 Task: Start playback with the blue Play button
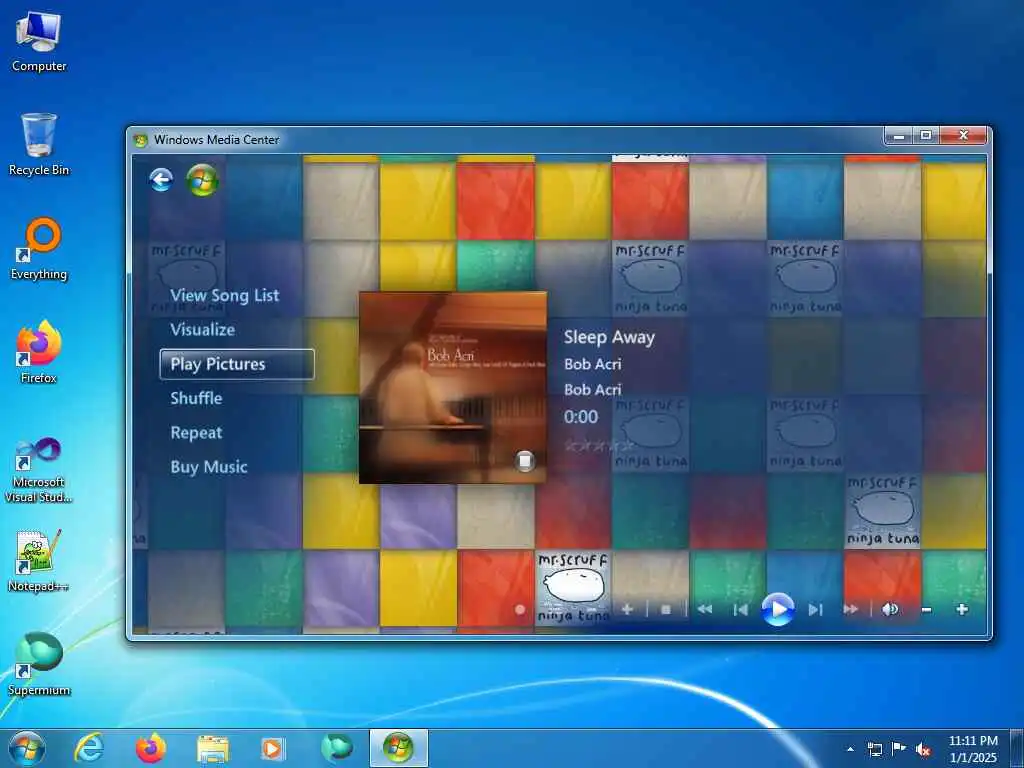pyautogui.click(x=778, y=609)
